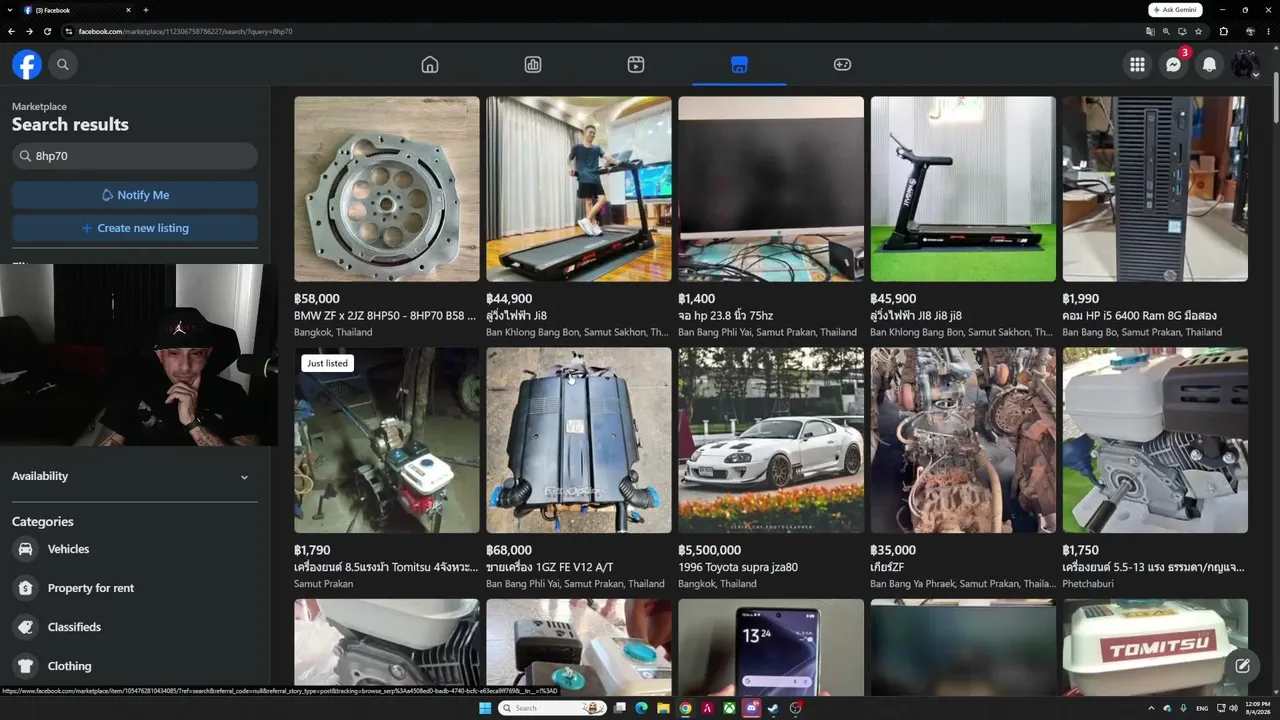This screenshot has width=1280, height=720.
Task: Switch to the Marketplace tab
Action: tap(739, 65)
